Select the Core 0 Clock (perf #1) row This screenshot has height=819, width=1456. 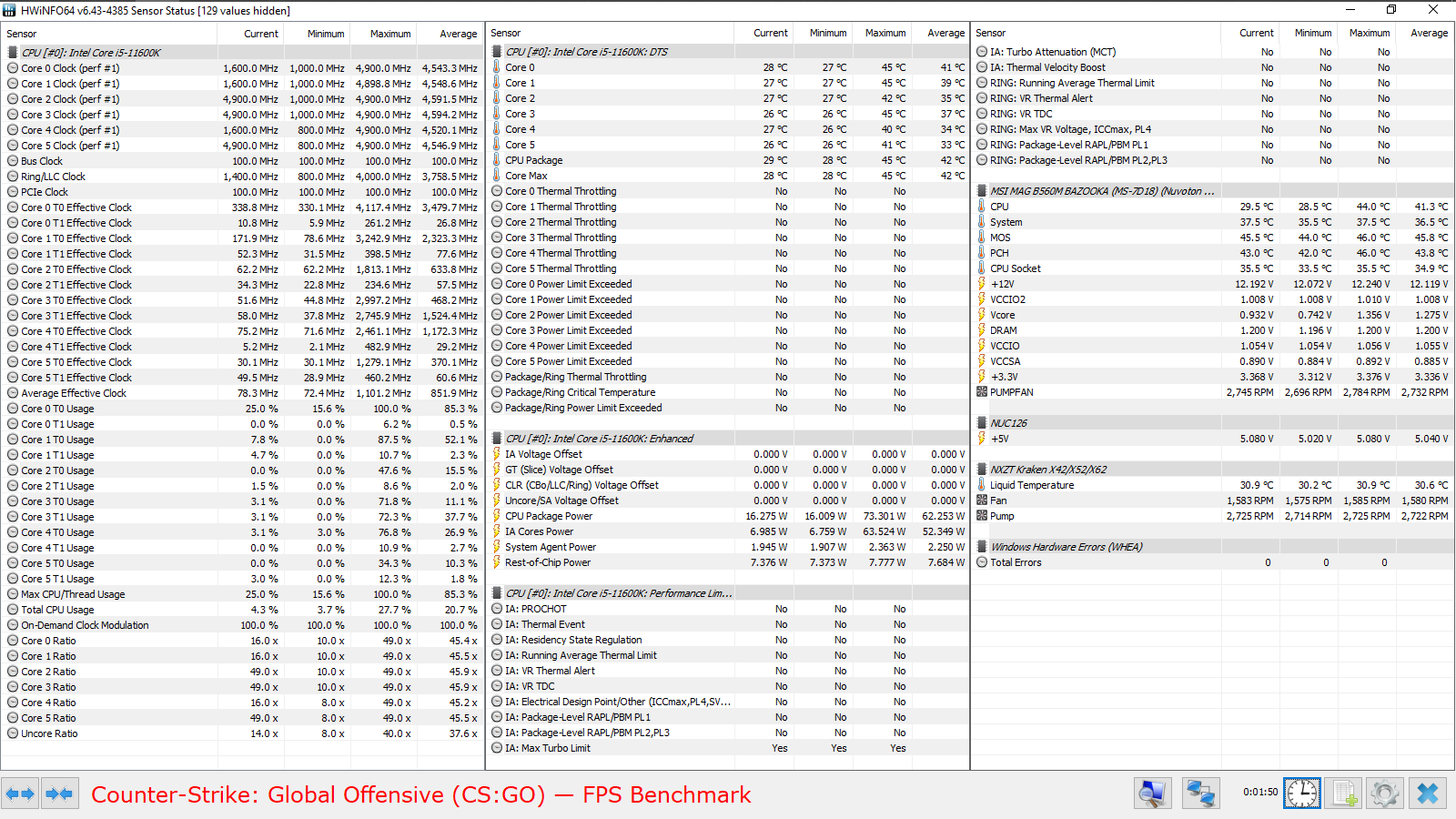point(242,68)
